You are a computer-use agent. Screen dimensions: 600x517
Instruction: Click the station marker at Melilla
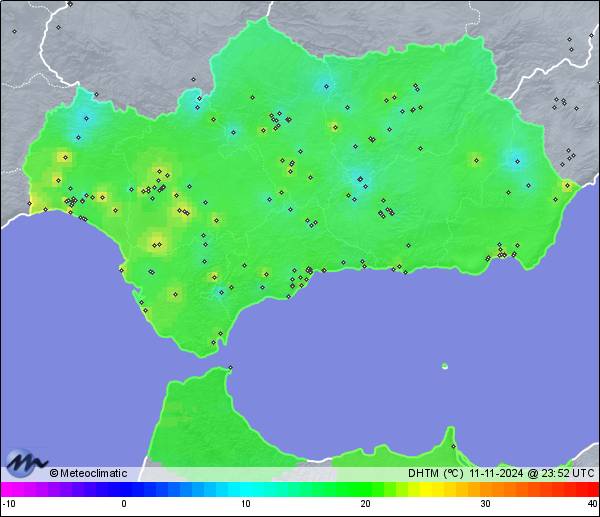(x=453, y=446)
